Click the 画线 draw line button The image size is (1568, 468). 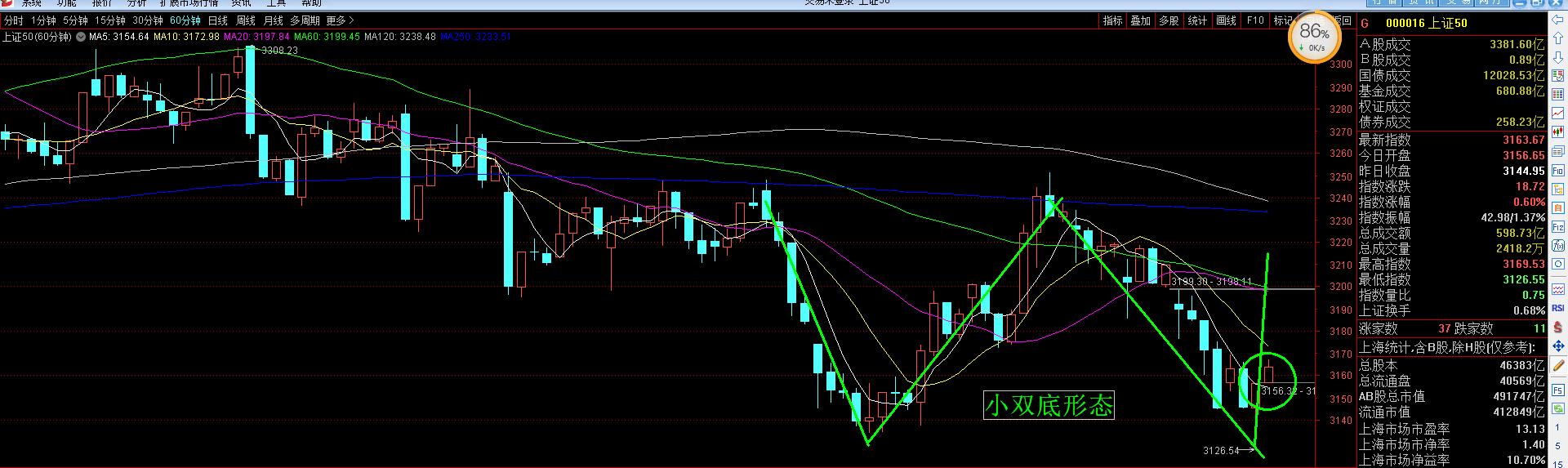click(1226, 20)
